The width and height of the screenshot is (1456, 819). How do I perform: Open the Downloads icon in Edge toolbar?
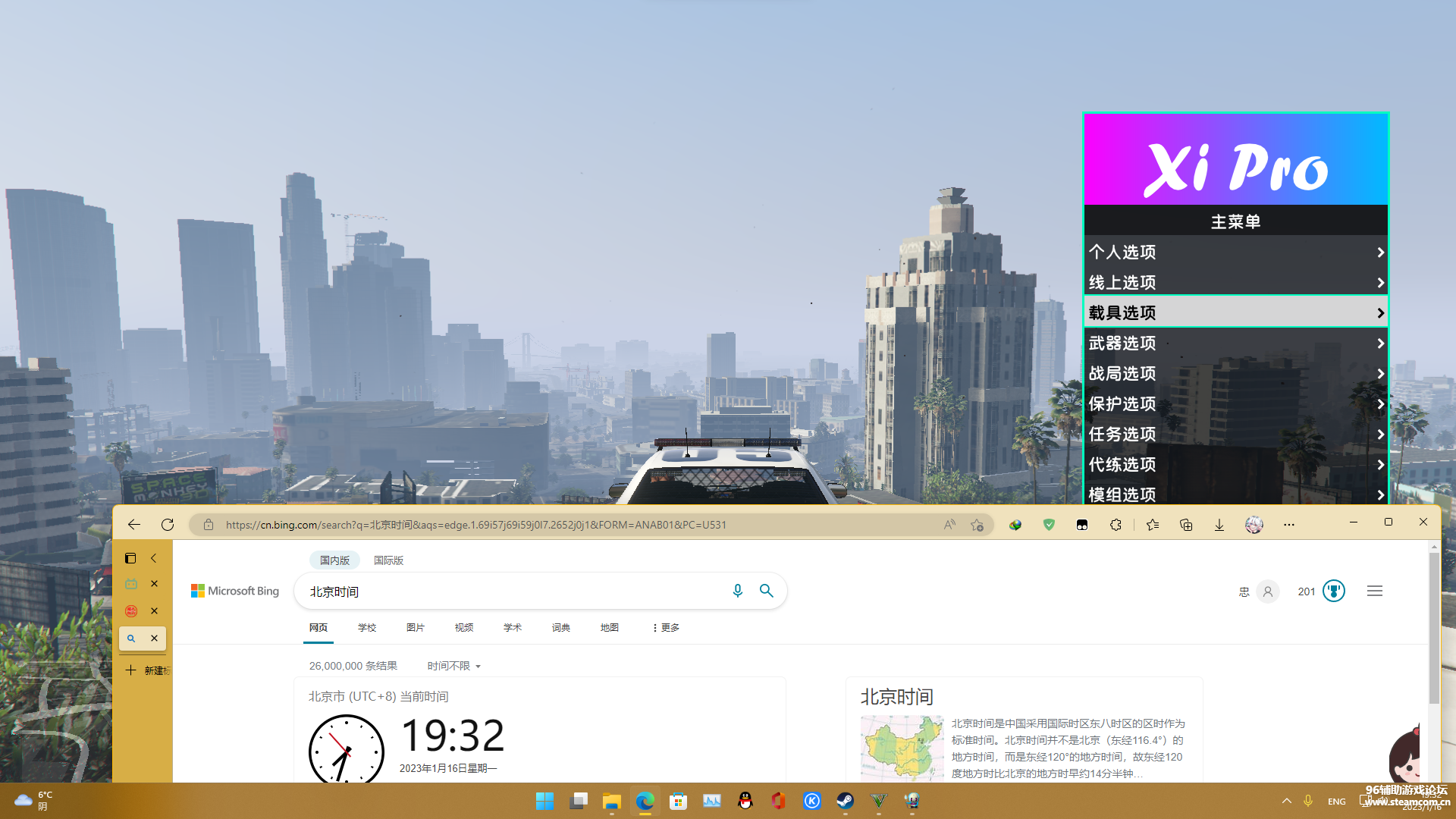(x=1219, y=524)
